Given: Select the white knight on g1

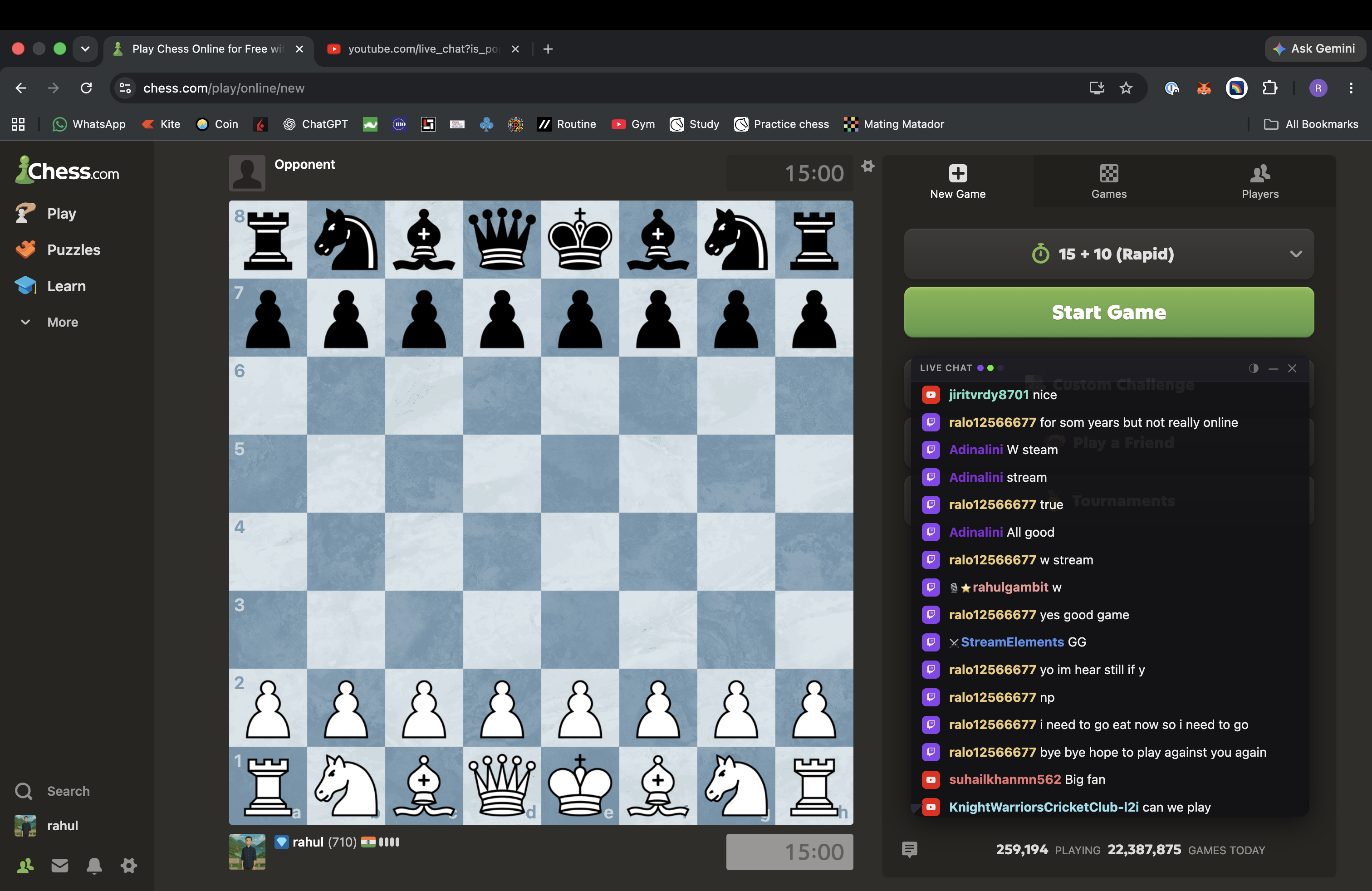Looking at the screenshot, I should point(736,786).
